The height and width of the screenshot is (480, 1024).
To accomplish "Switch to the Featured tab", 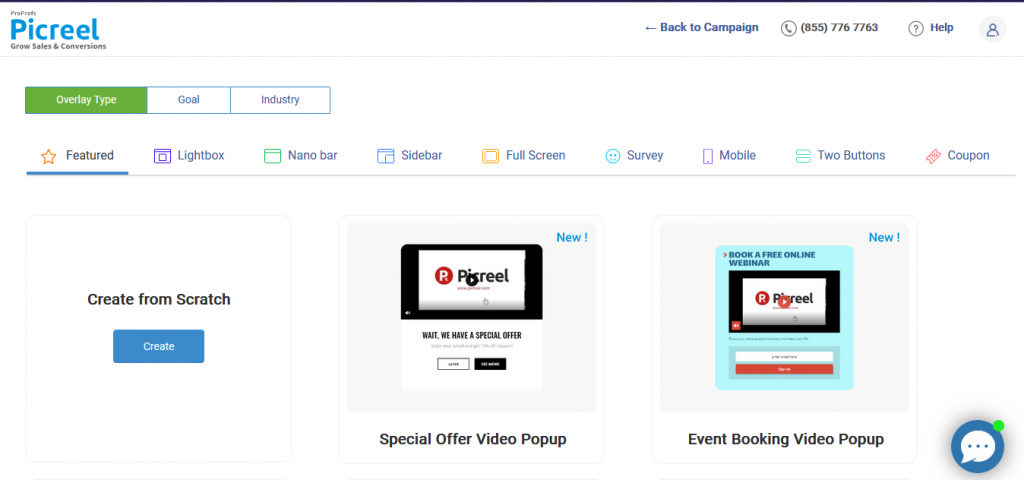I will click(x=77, y=156).
